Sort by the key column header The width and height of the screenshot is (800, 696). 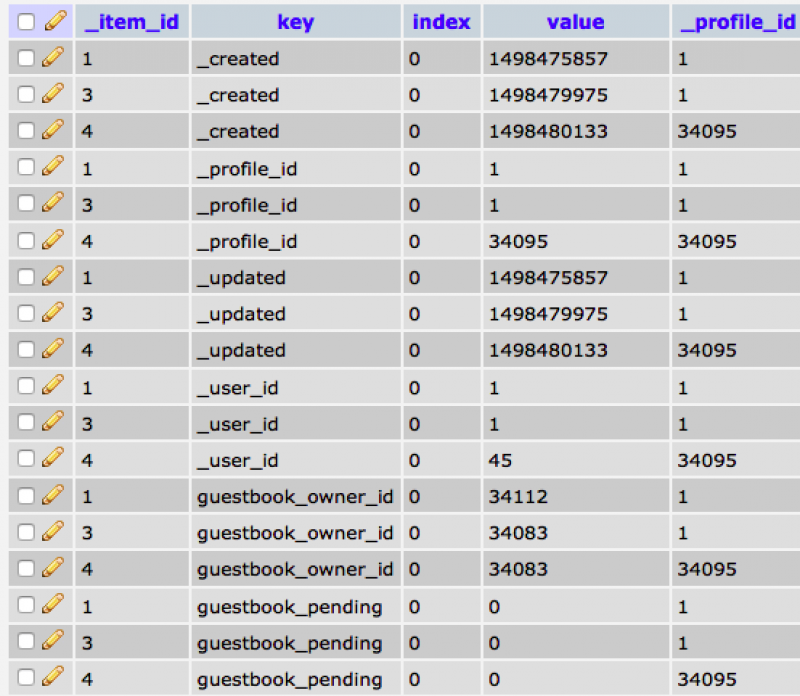point(296,22)
